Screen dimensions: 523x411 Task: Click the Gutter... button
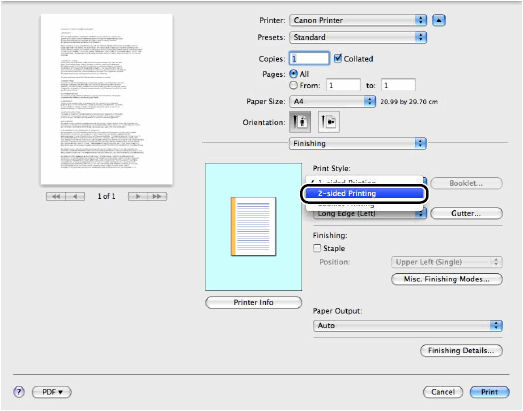pyautogui.click(x=466, y=214)
